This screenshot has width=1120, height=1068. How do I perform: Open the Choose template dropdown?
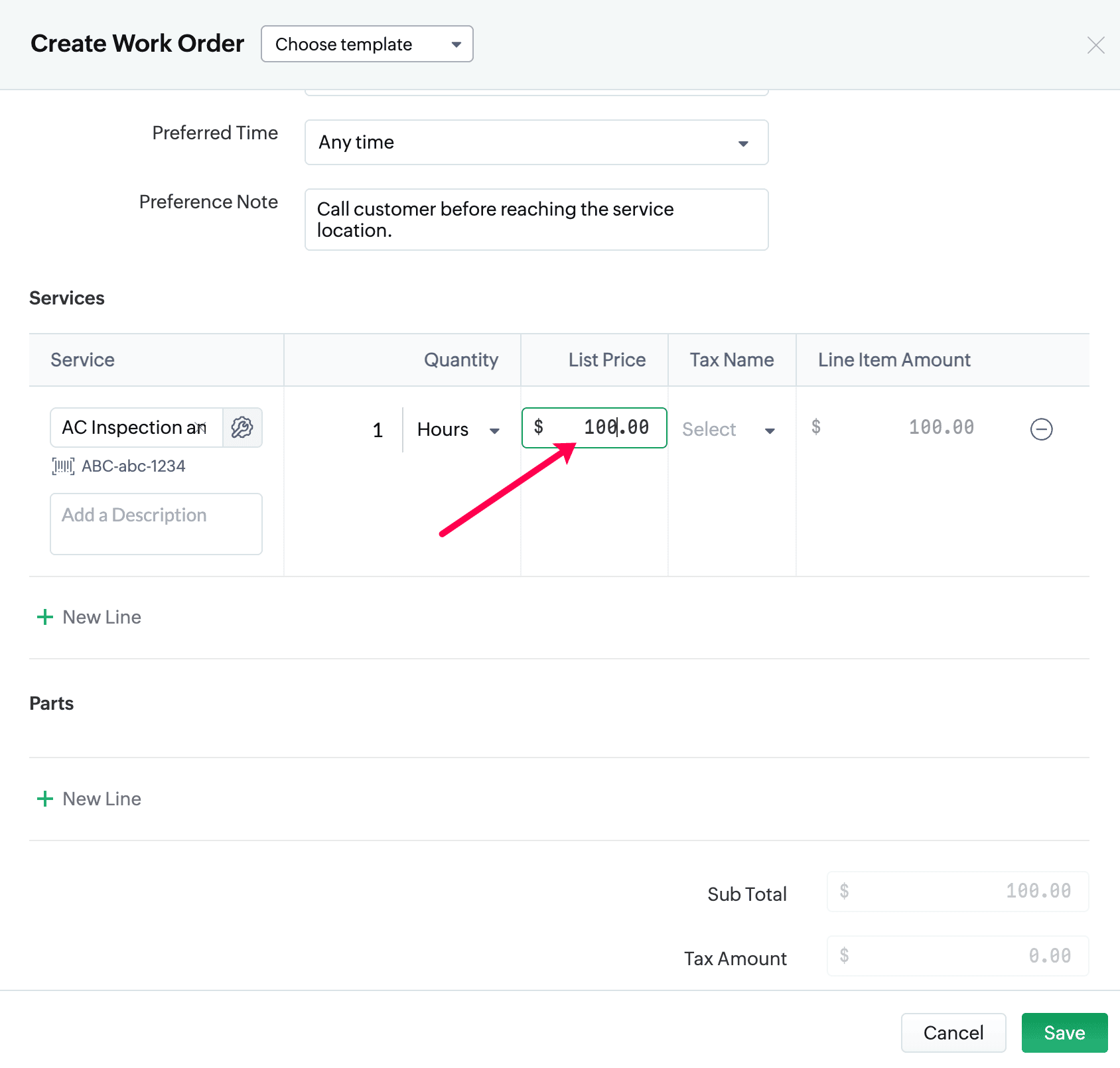coord(367,44)
